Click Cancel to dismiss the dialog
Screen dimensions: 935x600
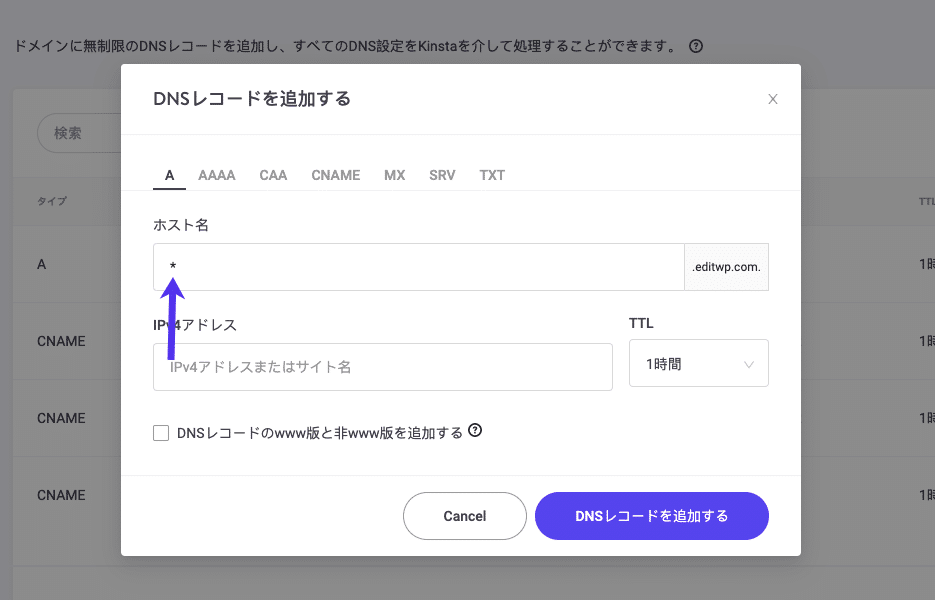pos(464,515)
